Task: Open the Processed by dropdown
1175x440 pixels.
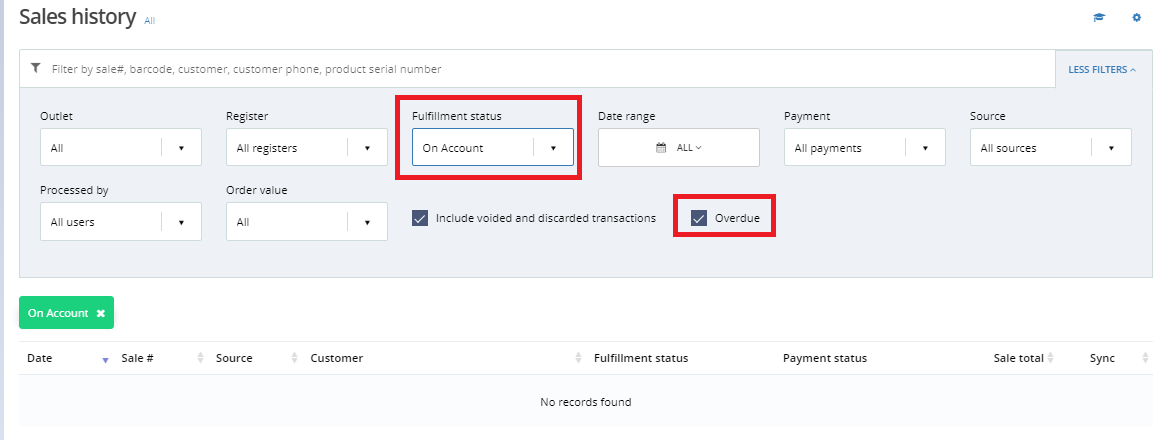Action: (x=121, y=222)
